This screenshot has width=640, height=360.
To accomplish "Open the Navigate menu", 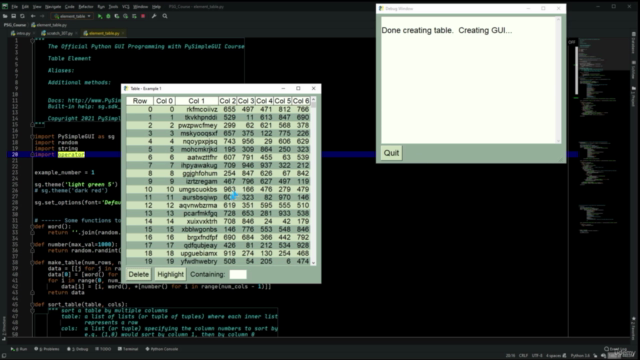I will pyautogui.click(x=53, y=7).
